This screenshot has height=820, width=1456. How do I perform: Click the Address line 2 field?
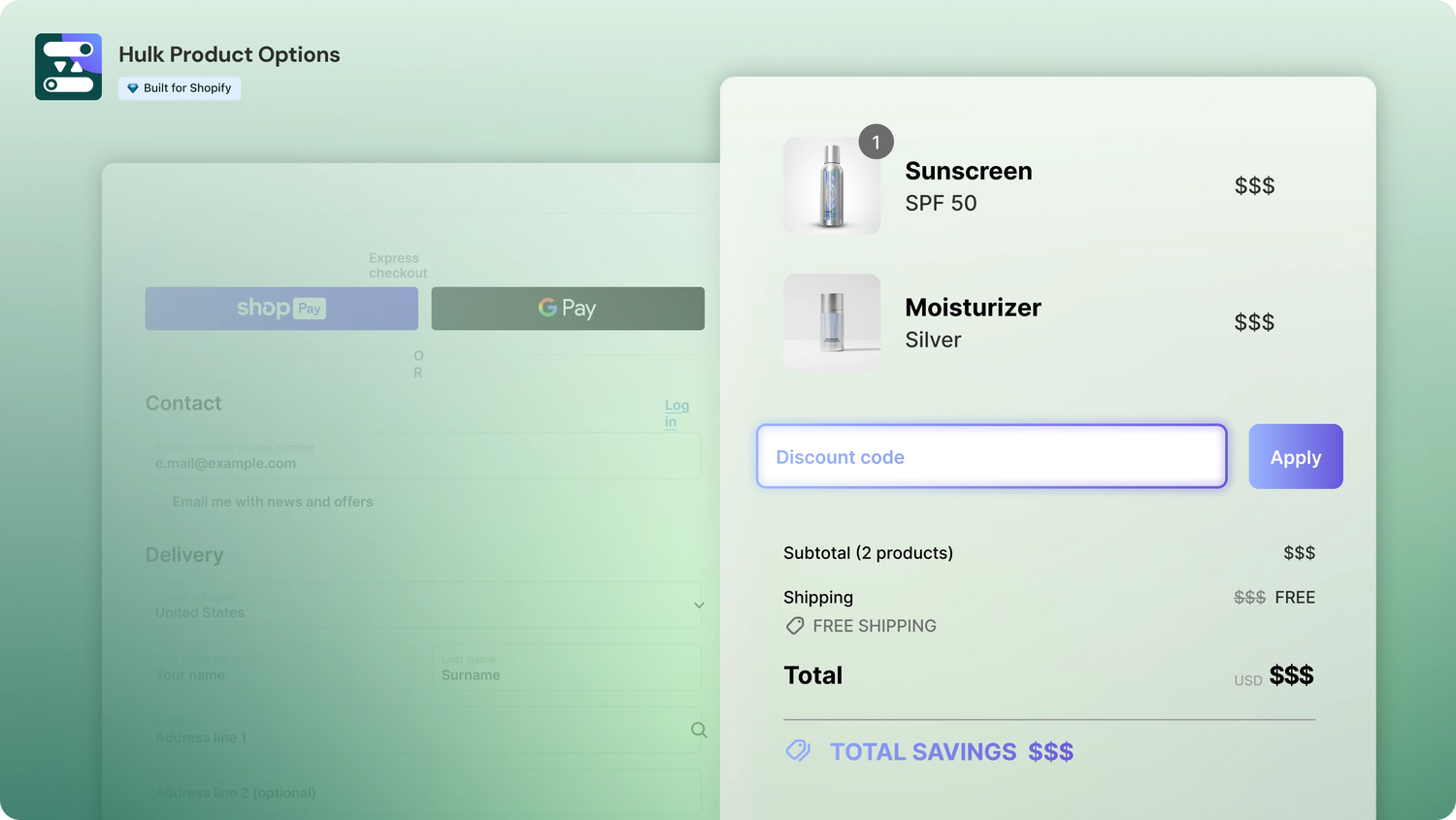point(423,792)
